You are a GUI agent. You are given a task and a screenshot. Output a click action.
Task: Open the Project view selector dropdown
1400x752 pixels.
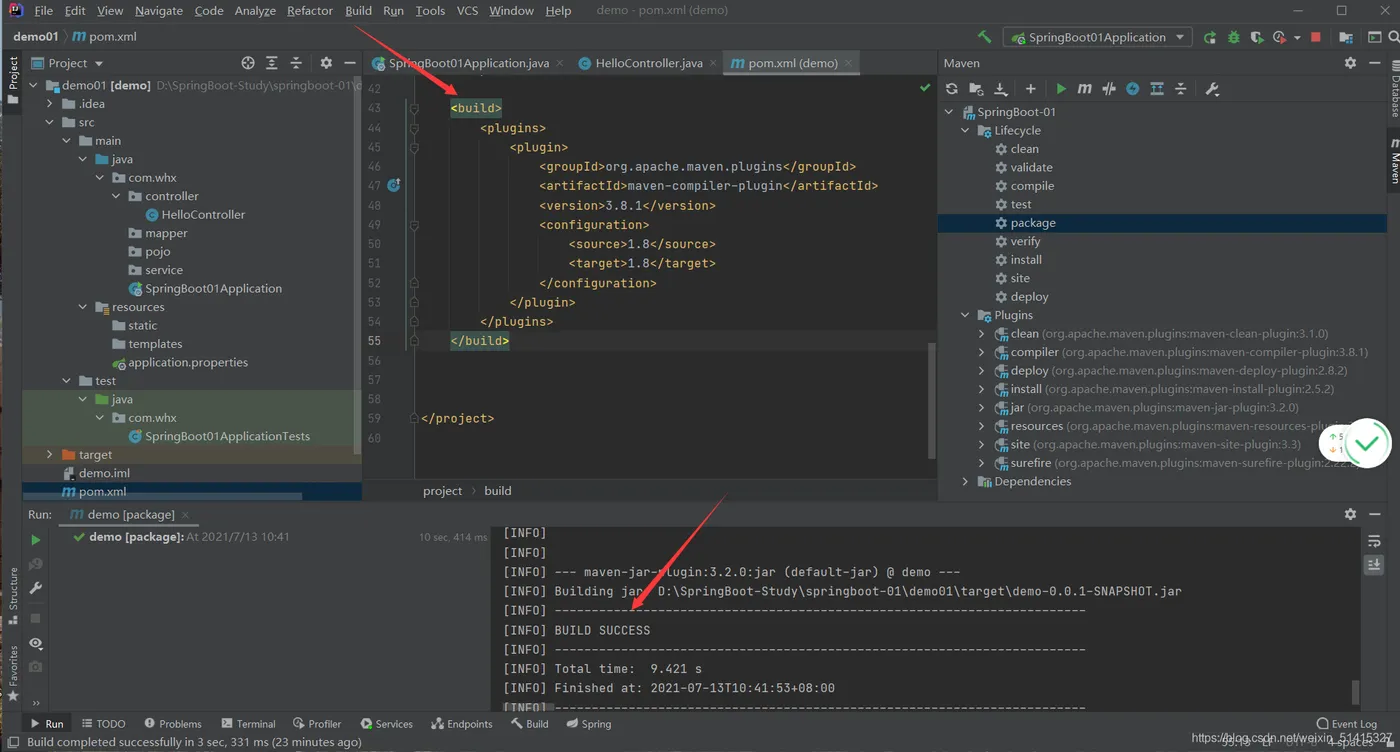click(x=67, y=63)
